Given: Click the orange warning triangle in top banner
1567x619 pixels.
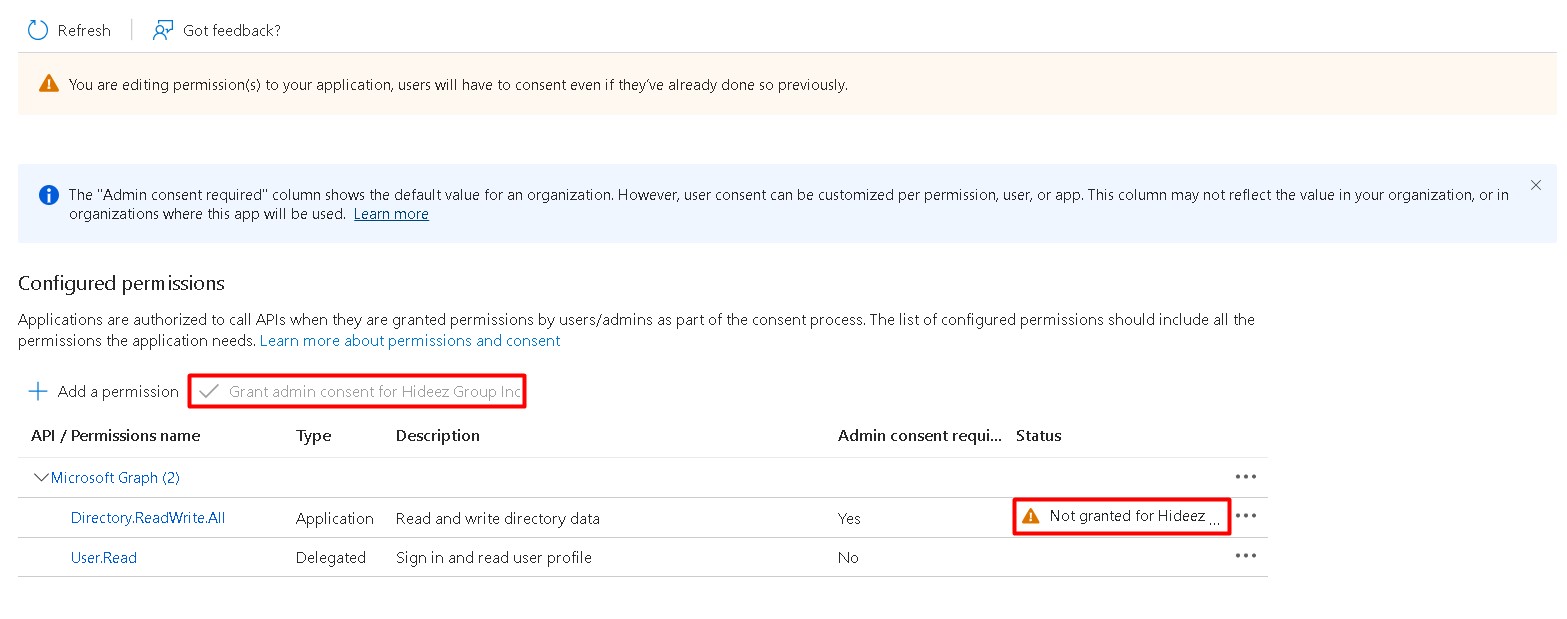Looking at the screenshot, I should tap(48, 84).
